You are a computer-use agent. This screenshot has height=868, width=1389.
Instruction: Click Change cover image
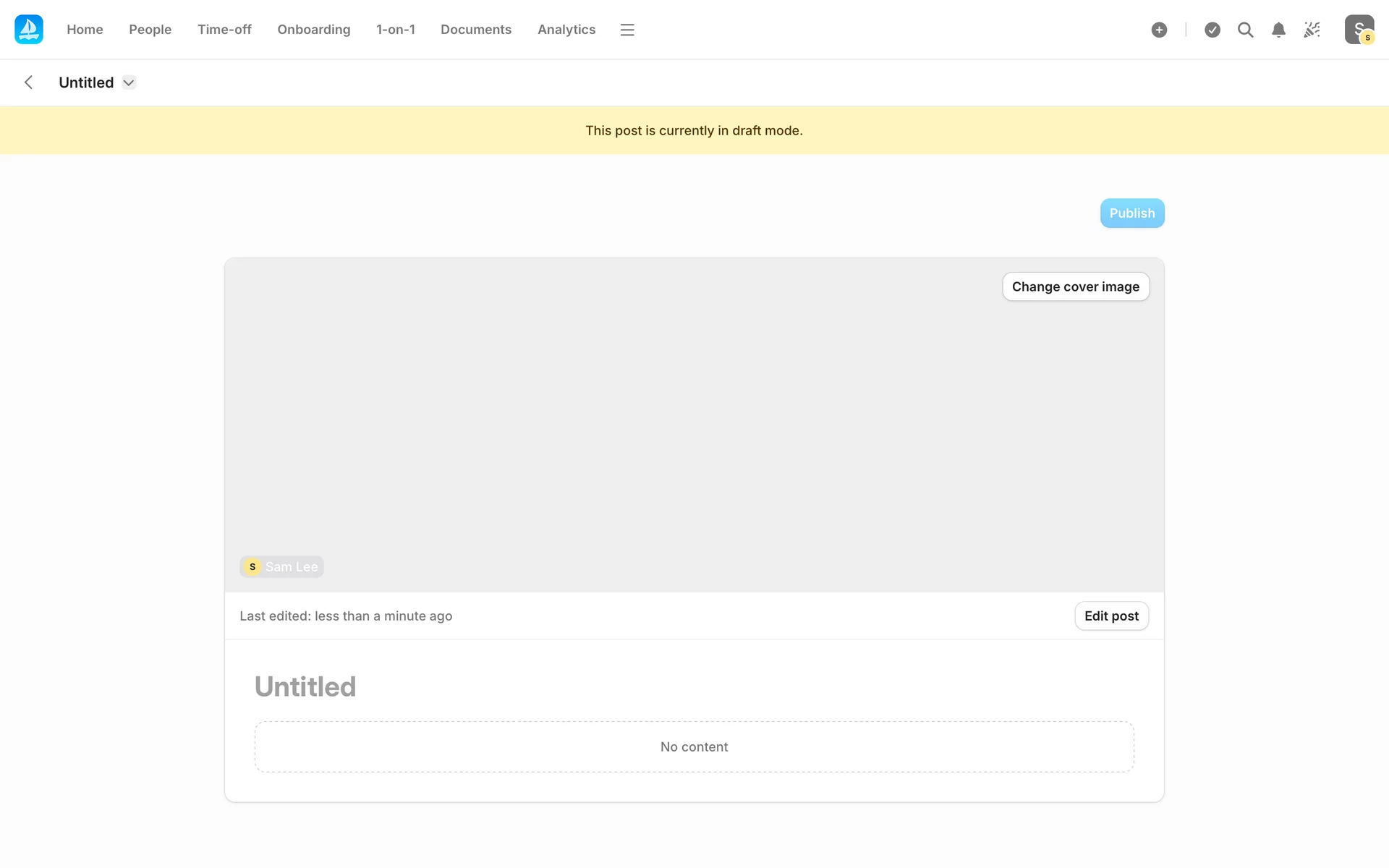(x=1075, y=286)
